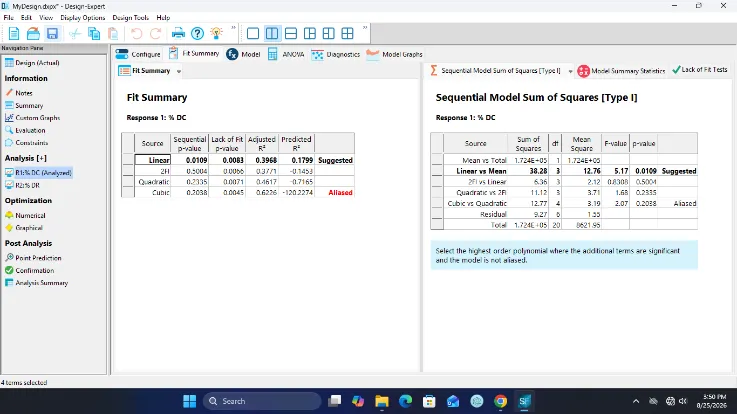Screen dimensions: 737x414
Task: Switch to the Fit Summary tab
Action: click(194, 54)
